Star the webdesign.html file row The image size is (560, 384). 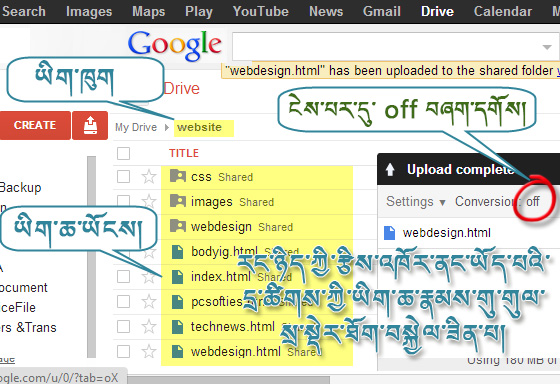[149, 351]
